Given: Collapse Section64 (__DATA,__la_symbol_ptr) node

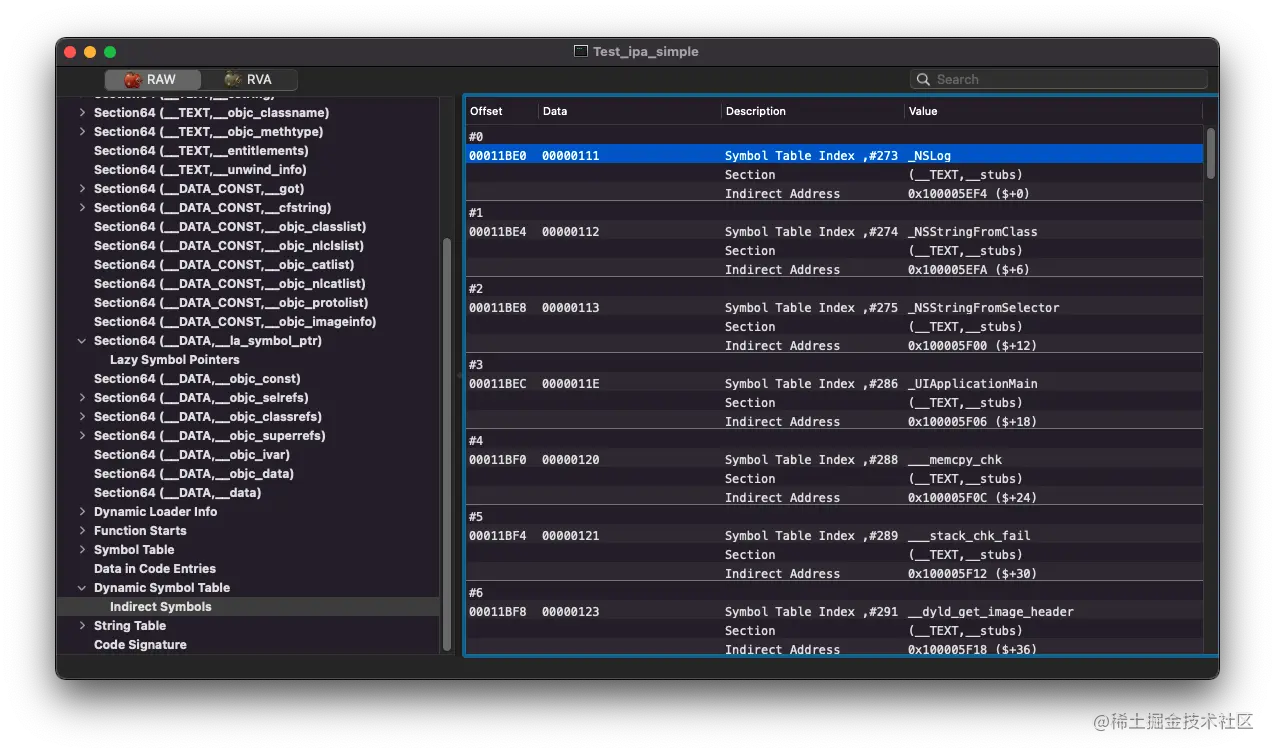Looking at the screenshot, I should [82, 341].
